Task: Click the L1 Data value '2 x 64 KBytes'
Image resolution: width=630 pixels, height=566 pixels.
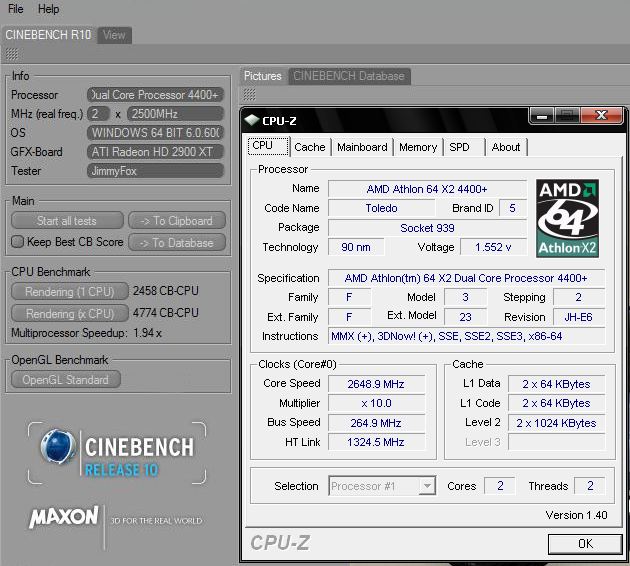Action: click(x=556, y=384)
